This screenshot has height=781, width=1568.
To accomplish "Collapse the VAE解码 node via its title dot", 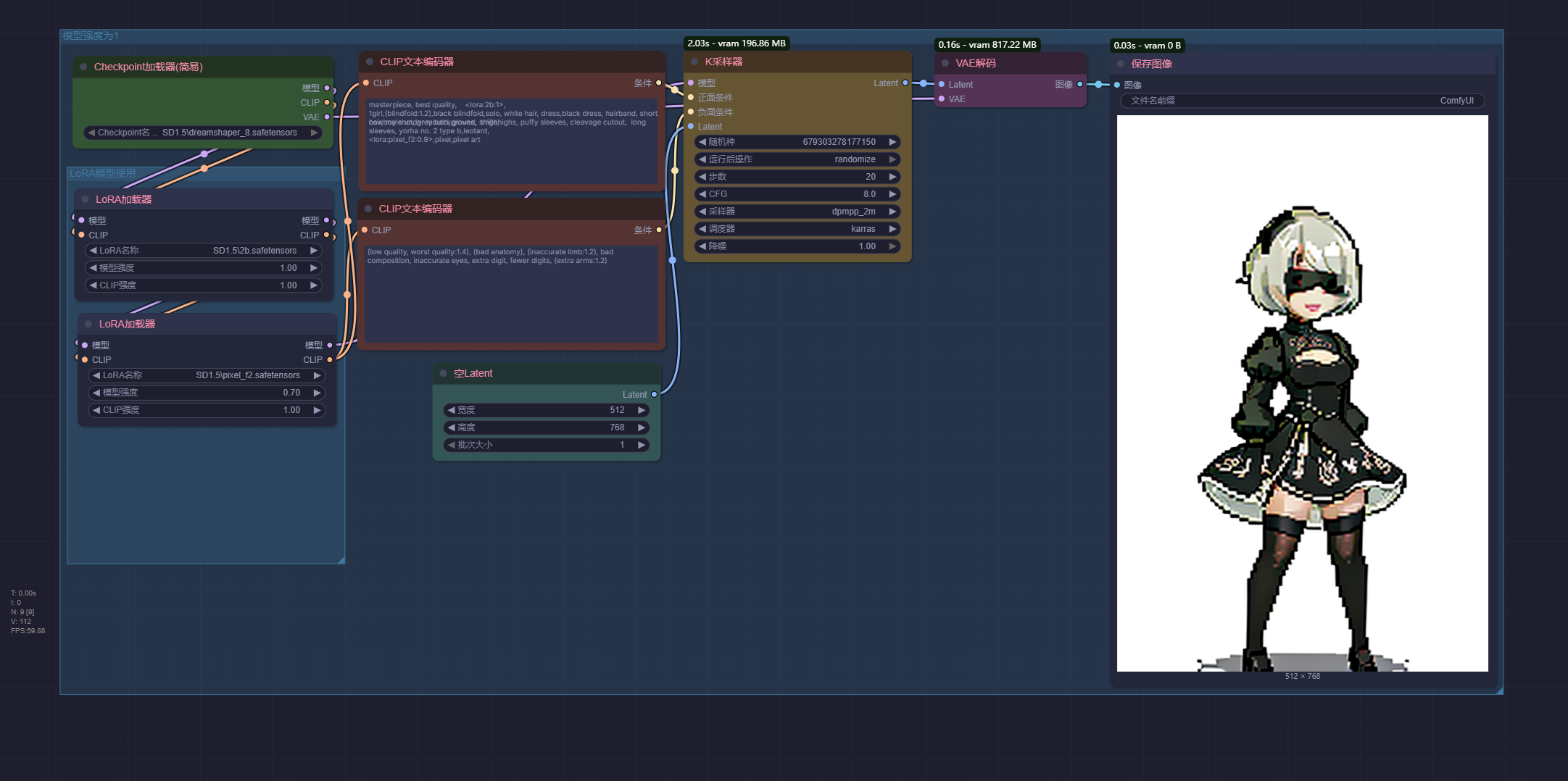I will (945, 64).
